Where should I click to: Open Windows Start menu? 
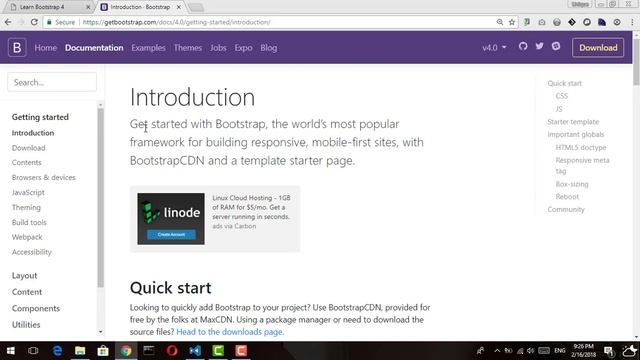click(x=11, y=351)
